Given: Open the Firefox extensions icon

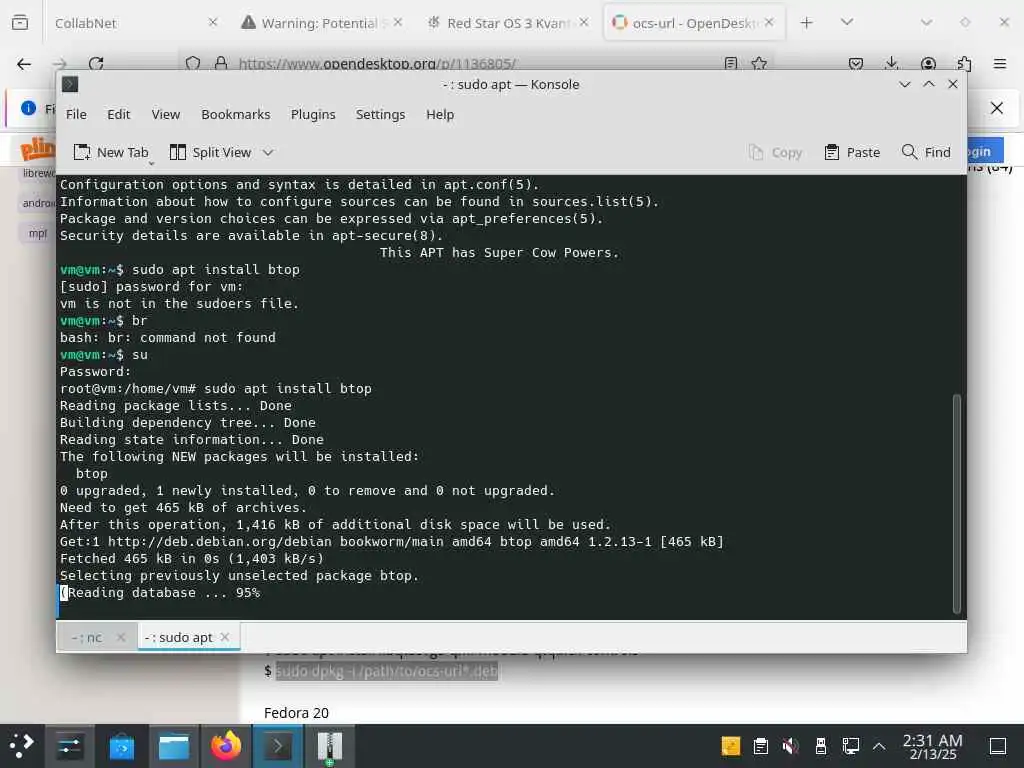Looking at the screenshot, I should [x=964, y=64].
